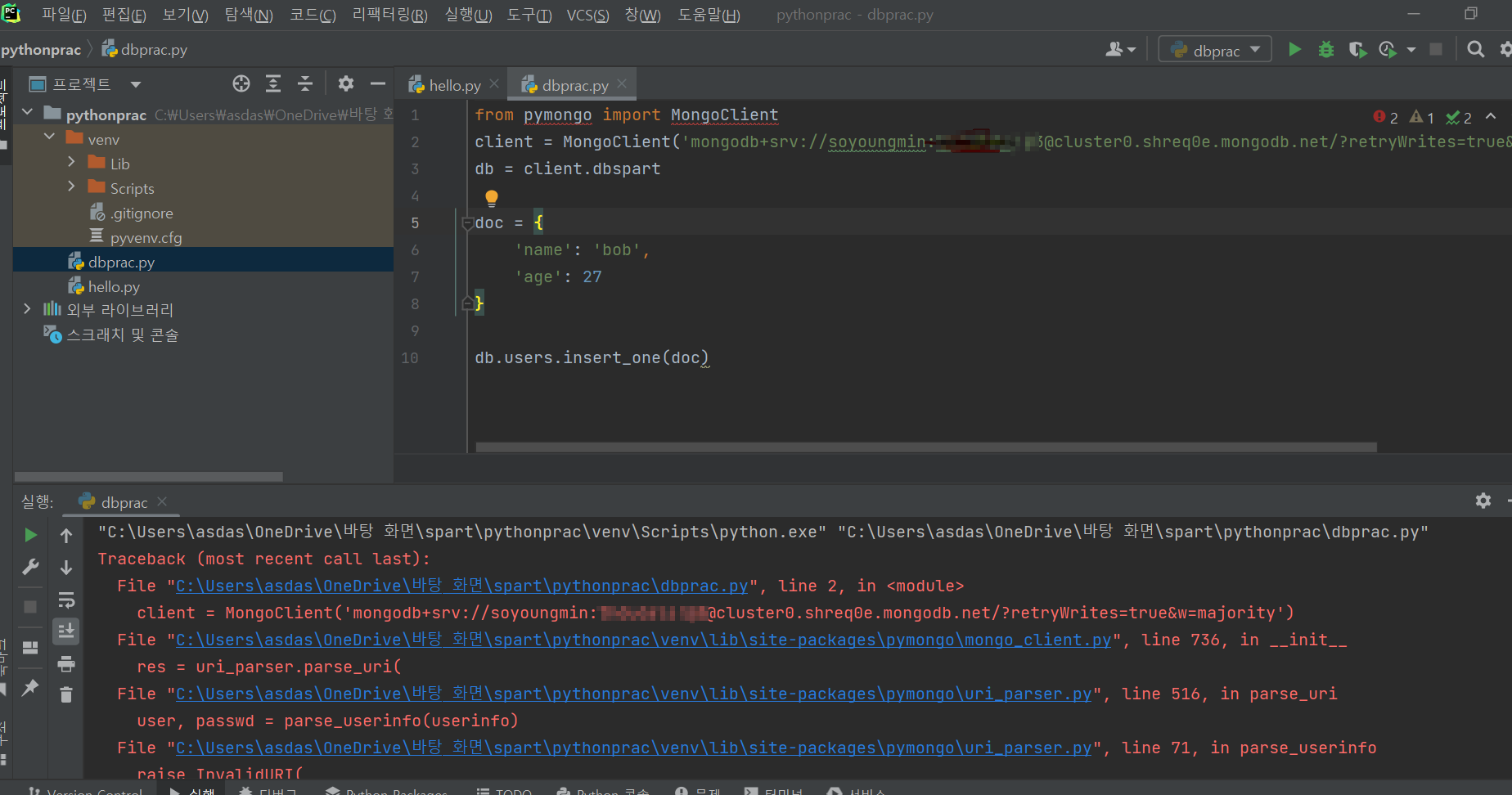Pin the dbprac run tab

click(30, 687)
